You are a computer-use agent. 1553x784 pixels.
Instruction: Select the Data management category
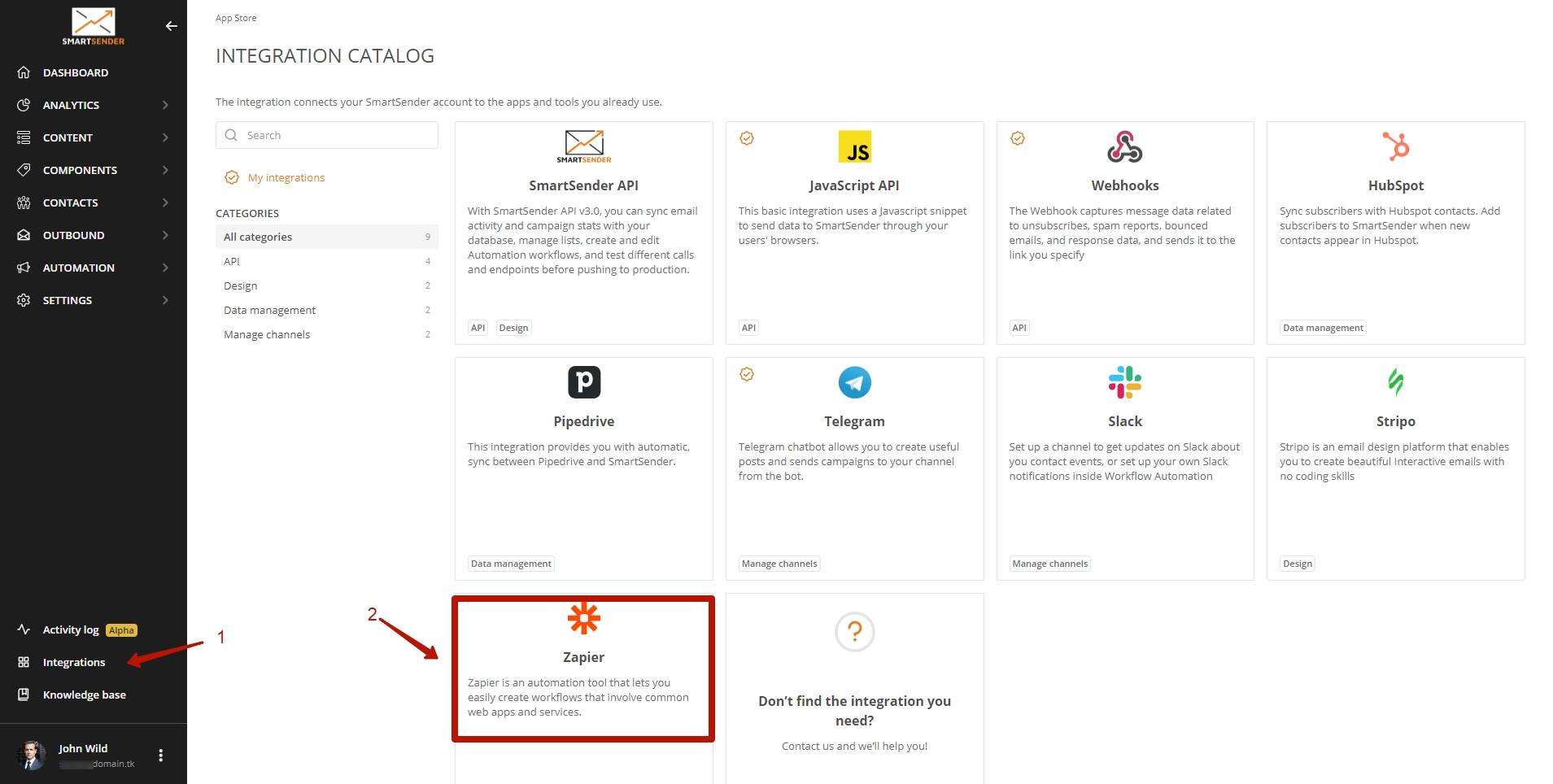[x=269, y=310]
